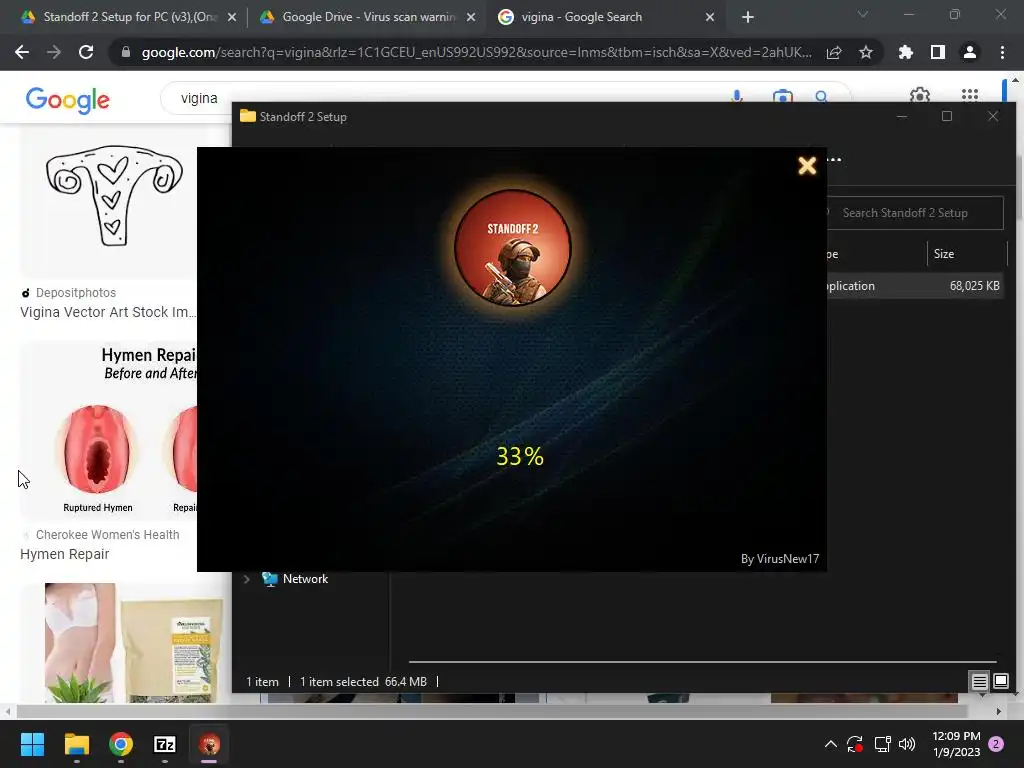Image resolution: width=1024 pixels, height=768 pixels.
Task: Open volume speaker tray icon
Action: (907, 744)
